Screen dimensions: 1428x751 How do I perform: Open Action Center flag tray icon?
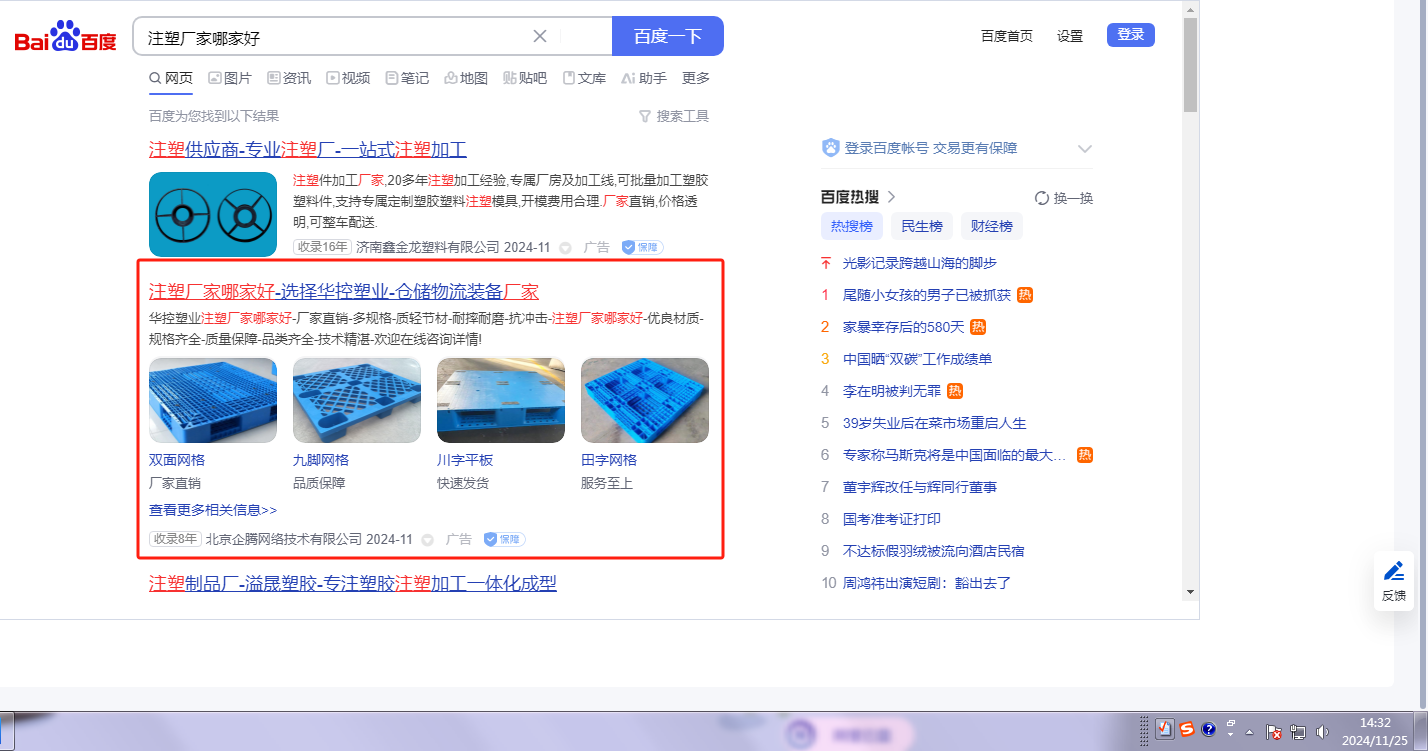click(x=1274, y=732)
